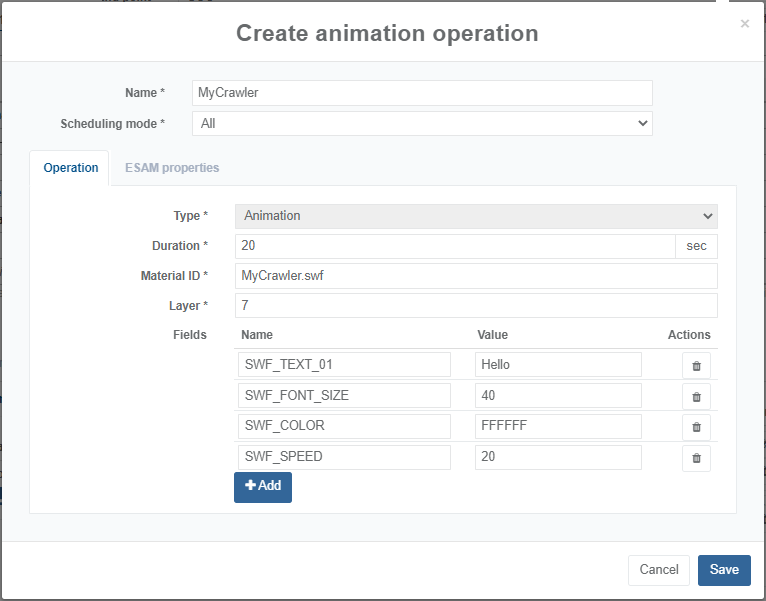Open the Scheduling mode dropdown

(x=421, y=124)
